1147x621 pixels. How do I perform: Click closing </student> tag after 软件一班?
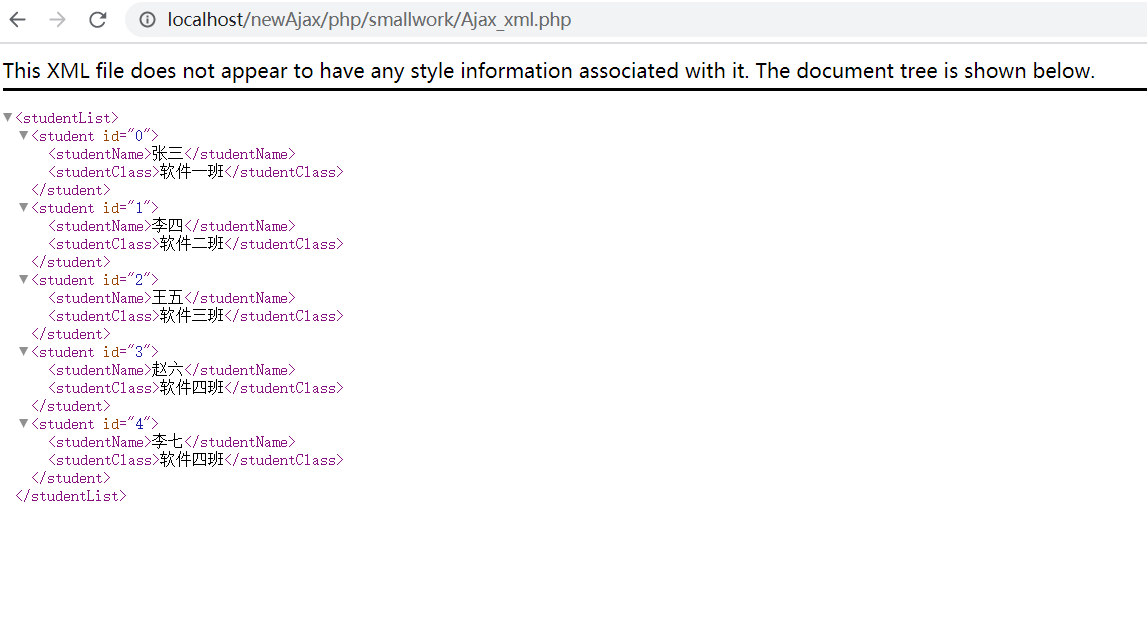pyautogui.click(x=71, y=190)
